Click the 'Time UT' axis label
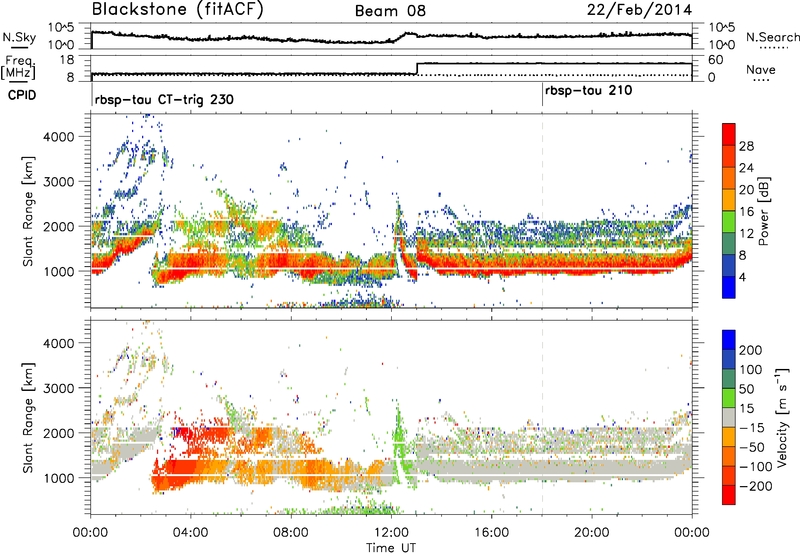Screen dimensions: 800x554 [391, 548]
